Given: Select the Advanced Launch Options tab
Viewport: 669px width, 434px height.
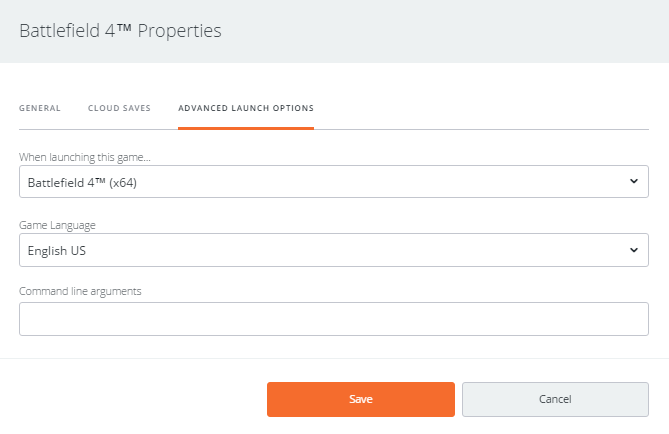Looking at the screenshot, I should click(245, 108).
